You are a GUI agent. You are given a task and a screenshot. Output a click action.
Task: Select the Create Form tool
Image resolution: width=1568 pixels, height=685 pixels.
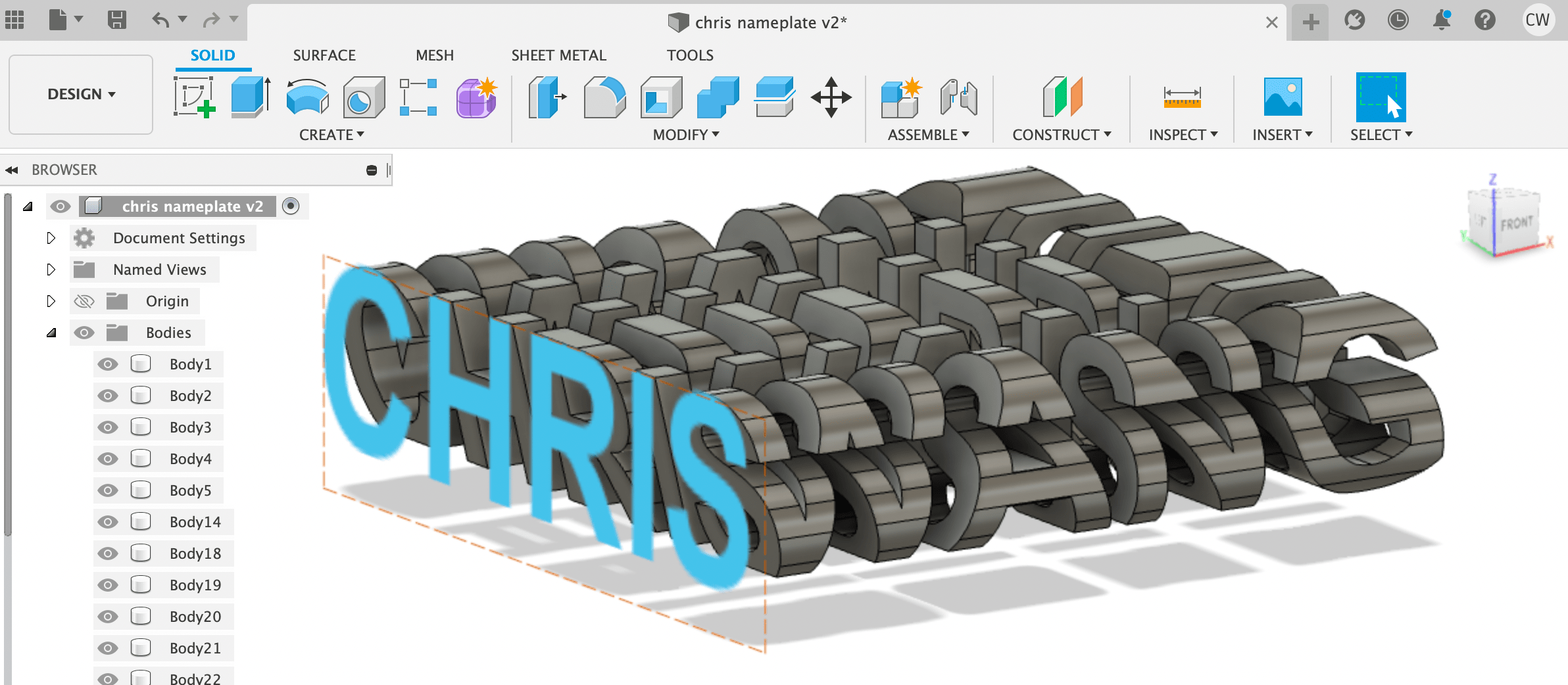coord(477,97)
